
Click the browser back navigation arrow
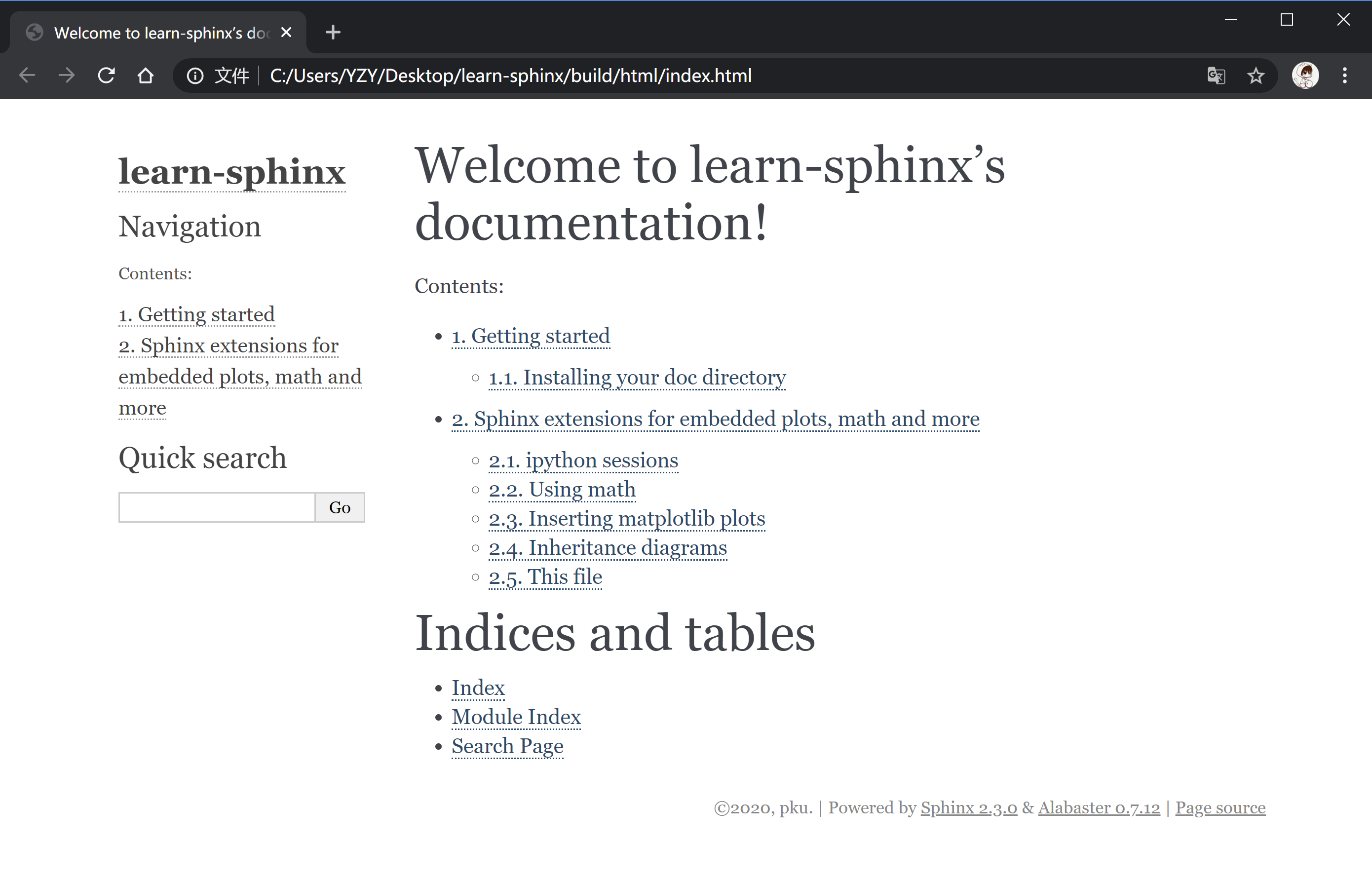pos(27,75)
